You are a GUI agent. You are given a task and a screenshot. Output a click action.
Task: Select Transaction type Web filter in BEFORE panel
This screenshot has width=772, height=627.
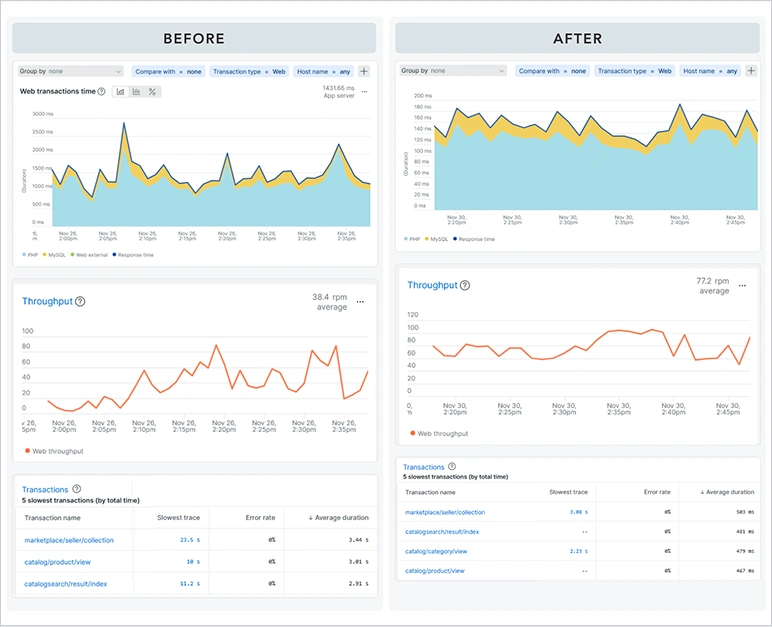coord(249,71)
